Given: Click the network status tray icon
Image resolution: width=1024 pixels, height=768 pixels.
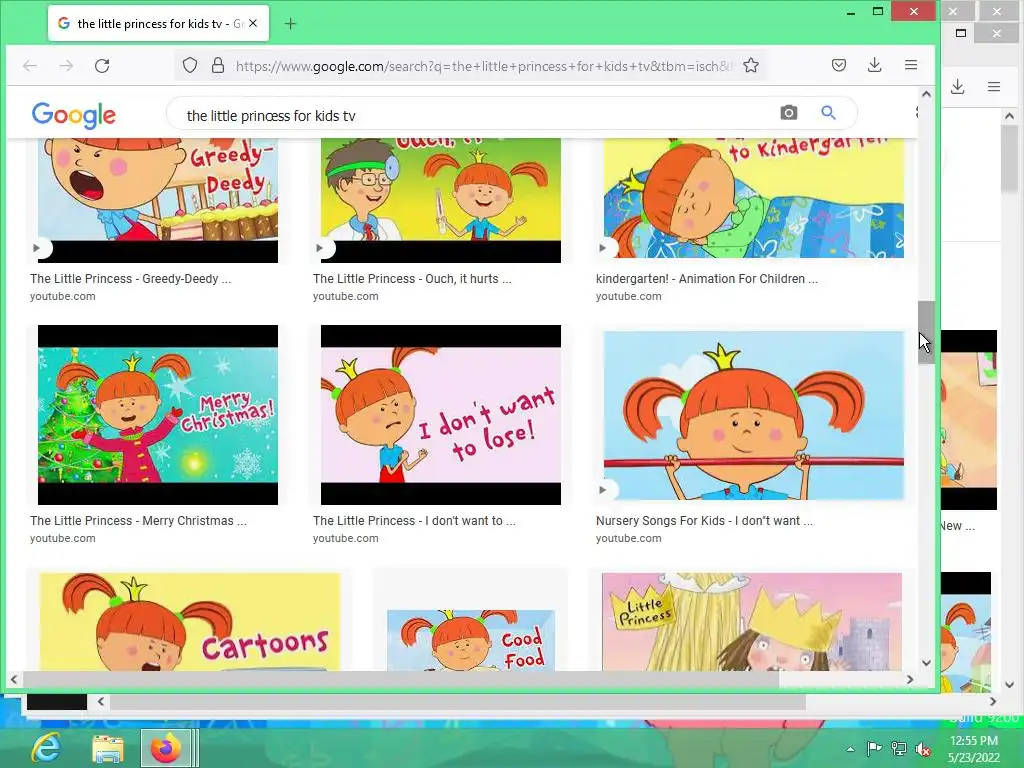Looking at the screenshot, I should coord(899,749).
